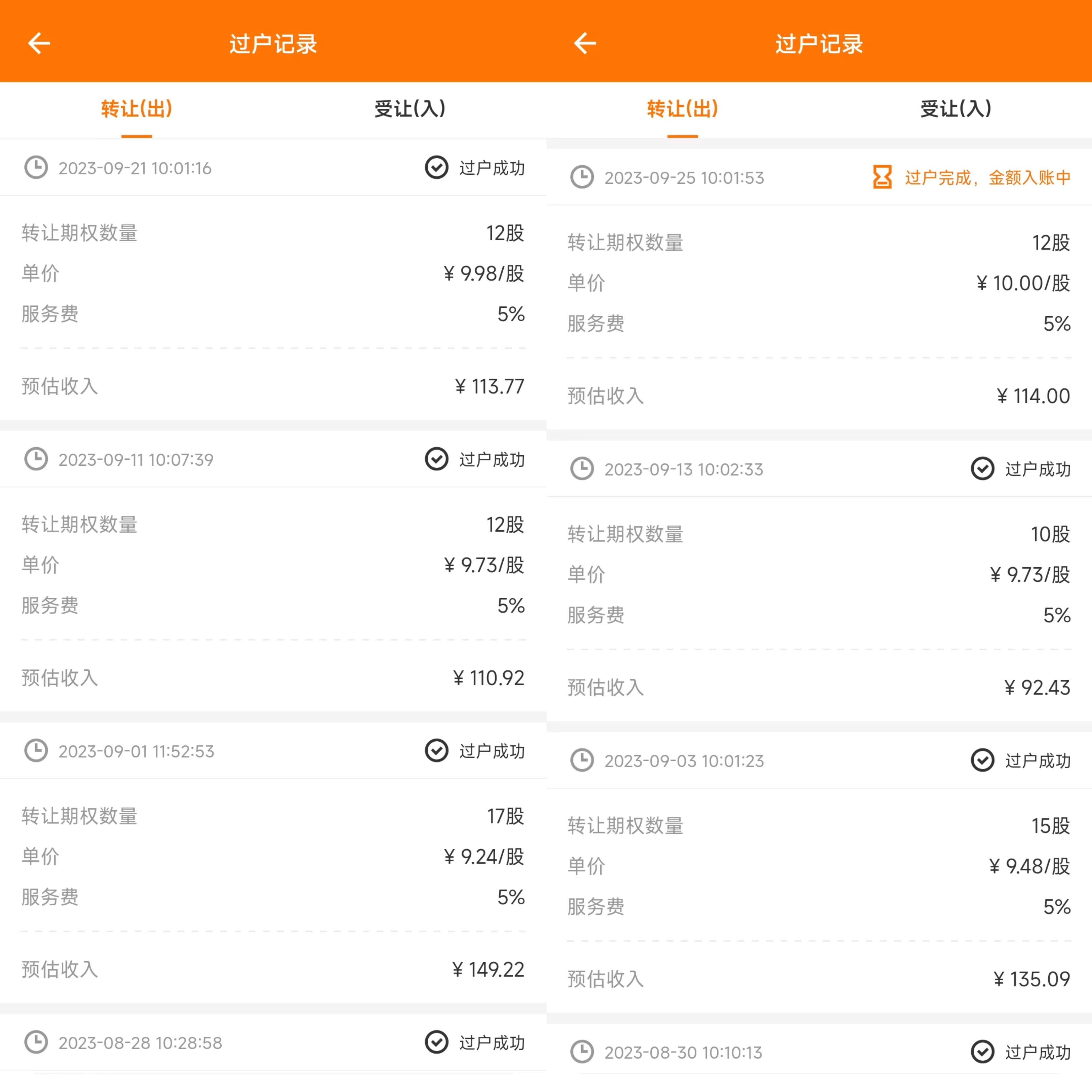
Task: Select the 转让(出) tab in the right panel
Action: pos(683,109)
